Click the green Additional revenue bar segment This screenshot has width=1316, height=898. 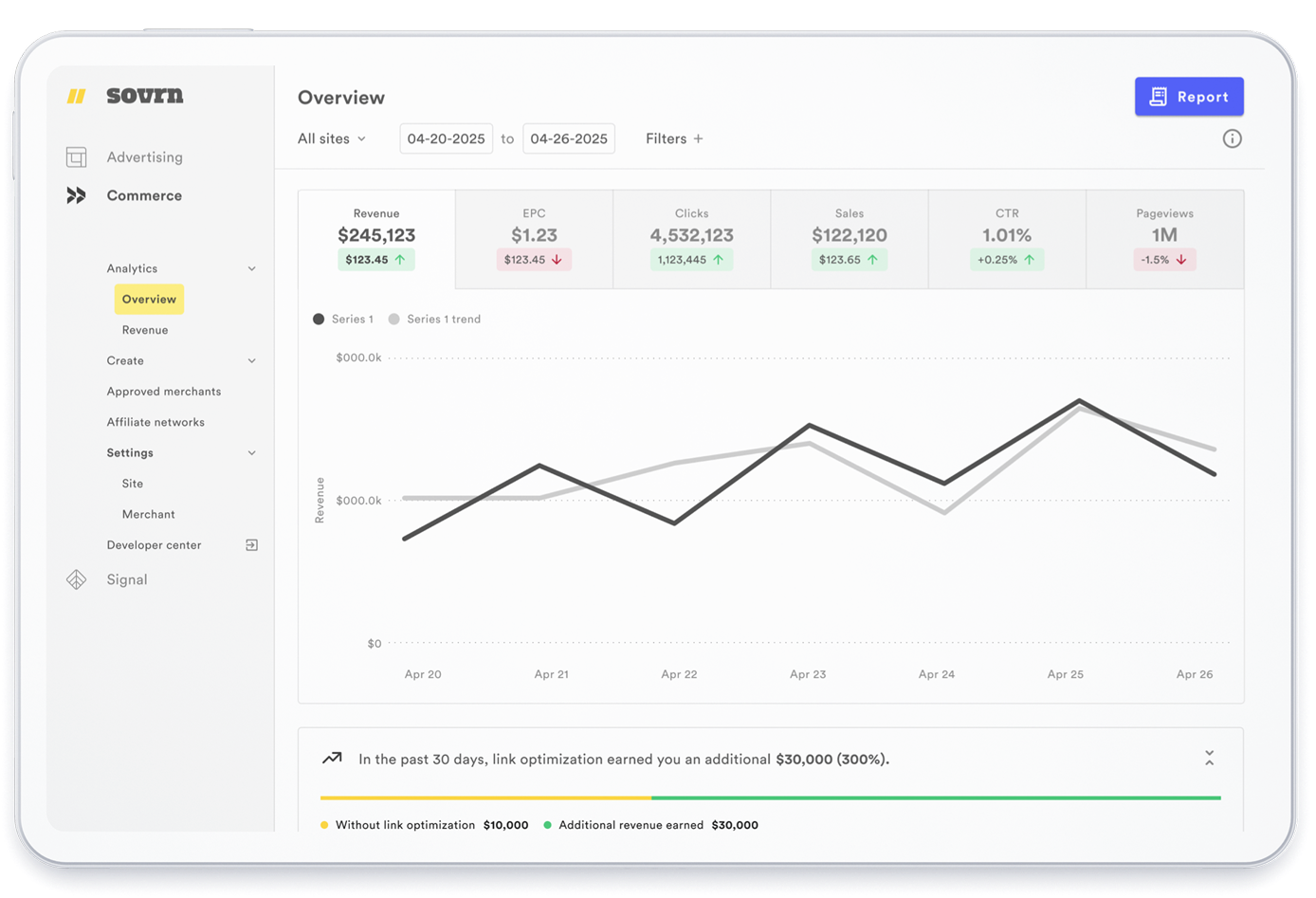point(936,797)
